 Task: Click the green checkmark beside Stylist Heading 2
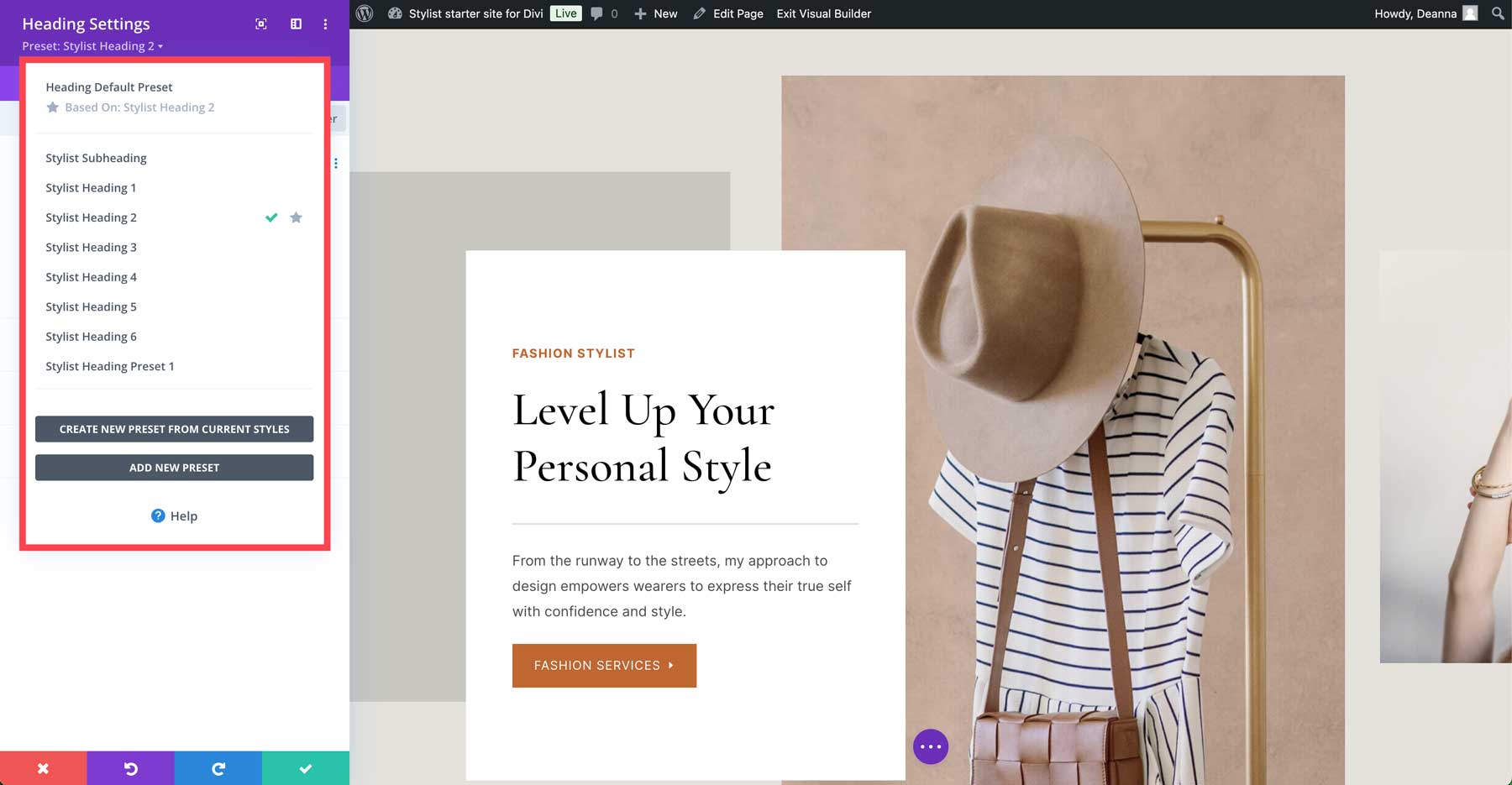pyautogui.click(x=270, y=217)
